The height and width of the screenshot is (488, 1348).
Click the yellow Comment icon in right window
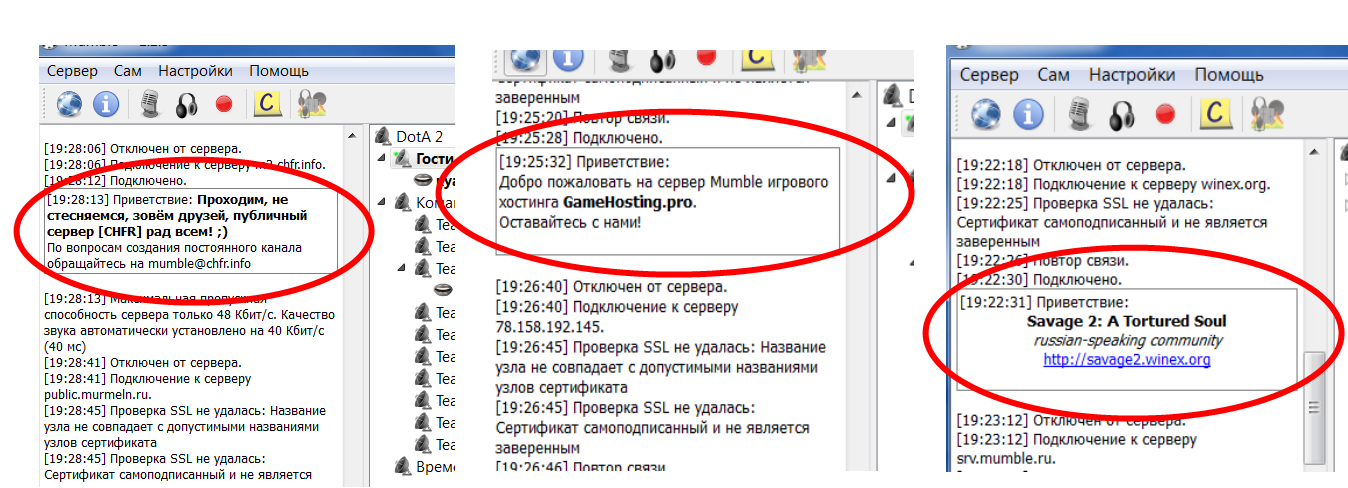click(x=1214, y=113)
